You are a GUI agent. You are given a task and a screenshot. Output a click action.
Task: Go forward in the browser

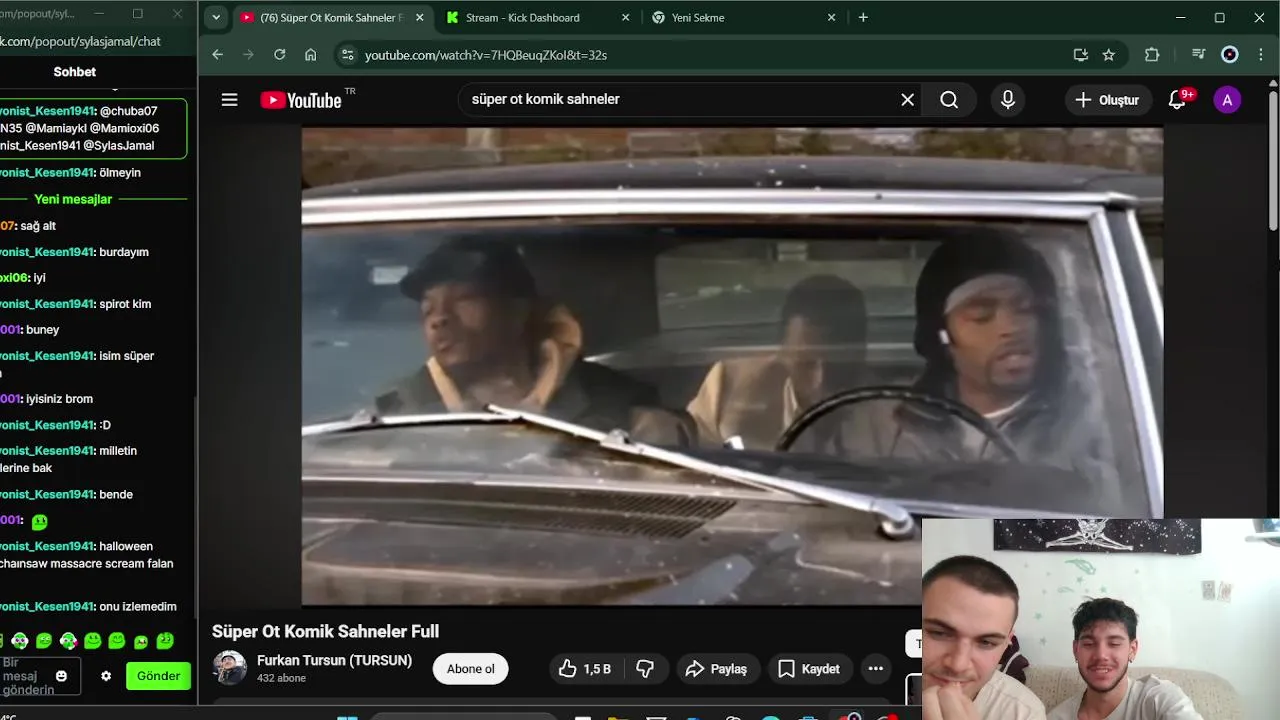[x=249, y=55]
